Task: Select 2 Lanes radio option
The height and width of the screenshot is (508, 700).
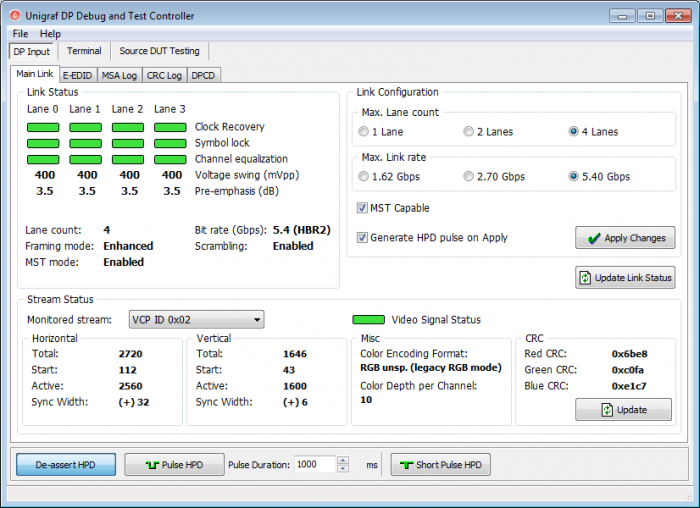Action: point(469,132)
